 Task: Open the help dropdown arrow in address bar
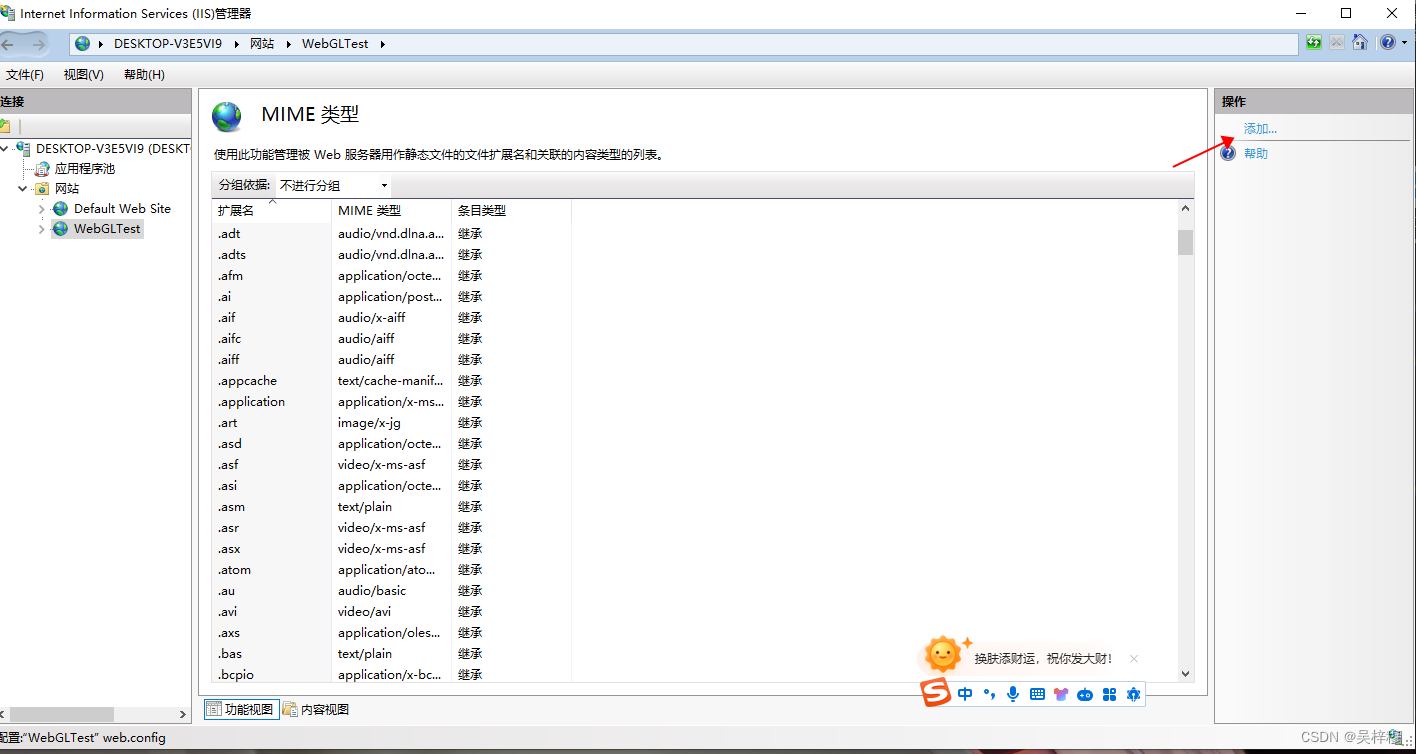(1404, 43)
